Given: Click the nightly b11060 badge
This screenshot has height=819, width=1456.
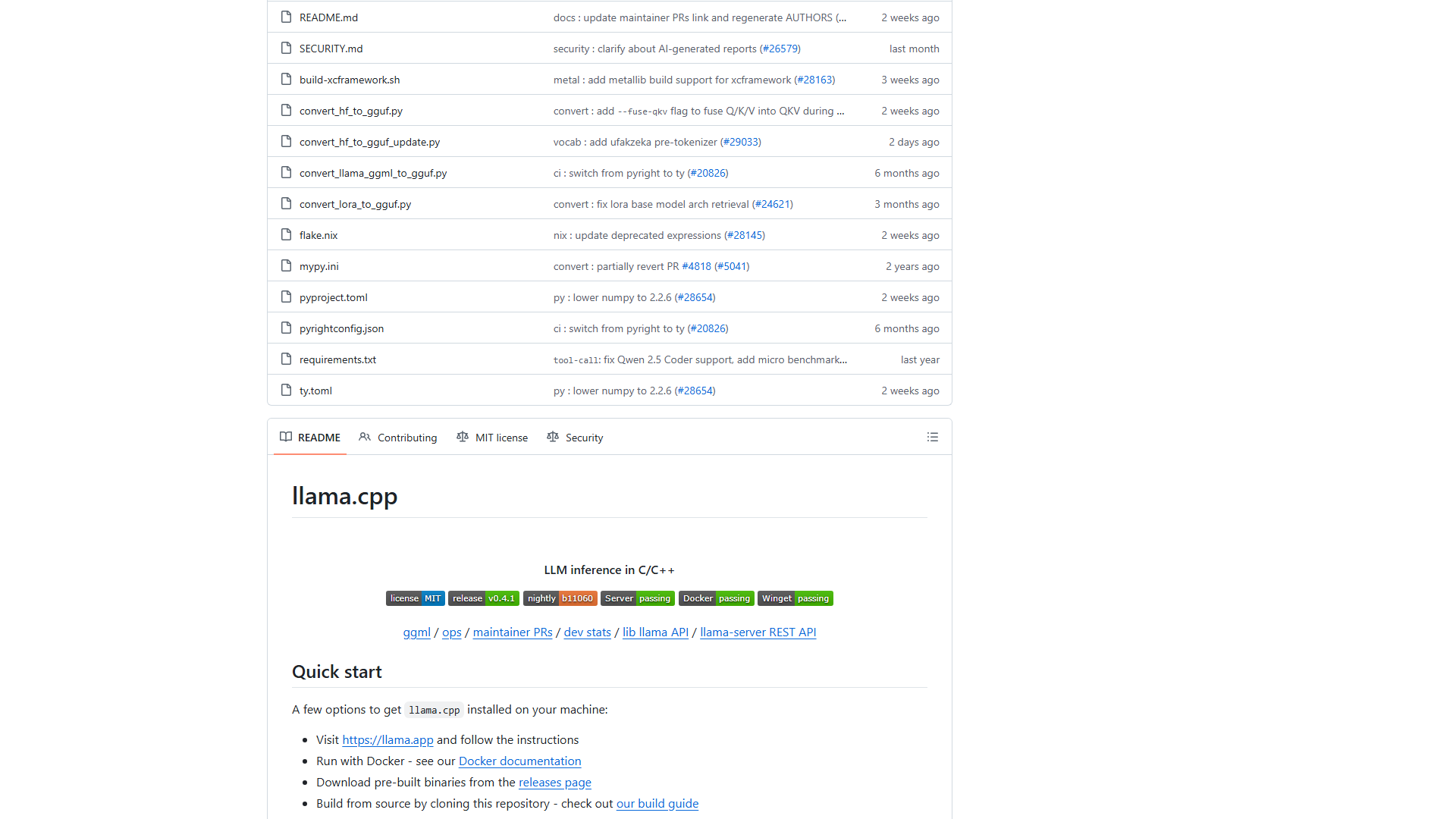Looking at the screenshot, I should (x=560, y=598).
